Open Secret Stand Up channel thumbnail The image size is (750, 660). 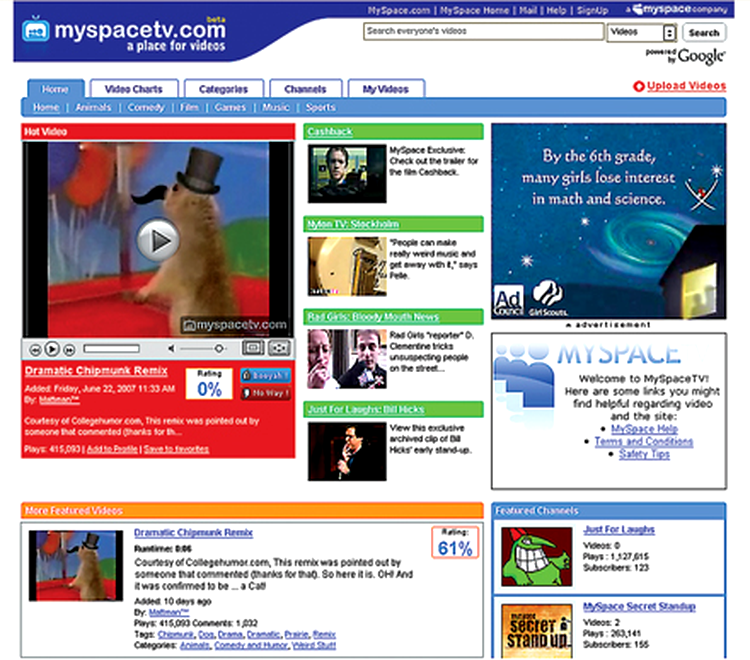[x=537, y=631]
